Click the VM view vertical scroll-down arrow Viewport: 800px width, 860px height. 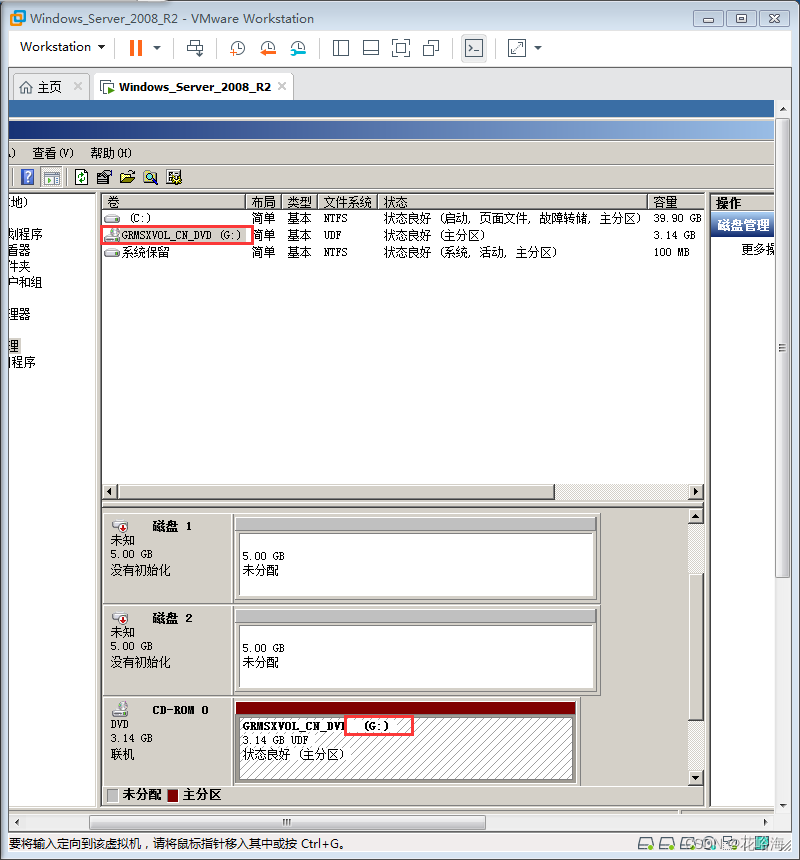(x=783, y=806)
